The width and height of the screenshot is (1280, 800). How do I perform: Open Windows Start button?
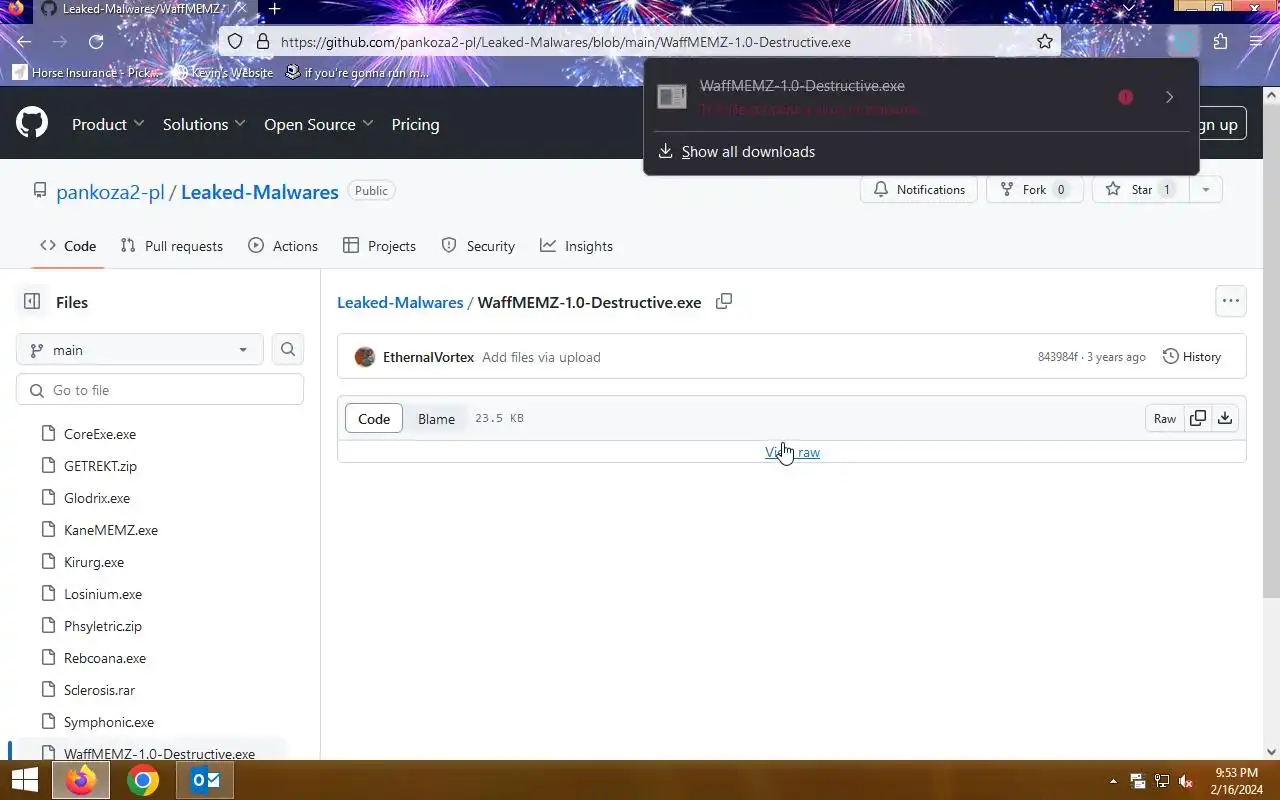pyautogui.click(x=24, y=780)
